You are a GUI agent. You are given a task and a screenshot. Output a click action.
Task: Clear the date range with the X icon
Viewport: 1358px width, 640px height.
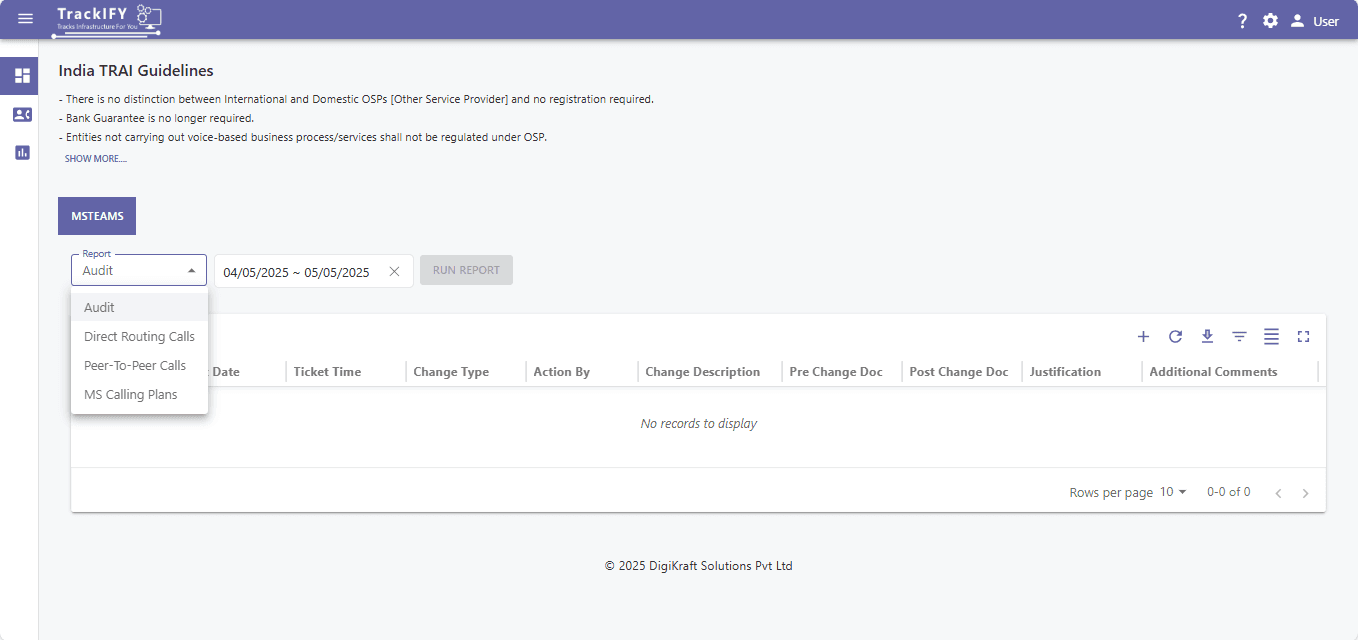click(394, 272)
